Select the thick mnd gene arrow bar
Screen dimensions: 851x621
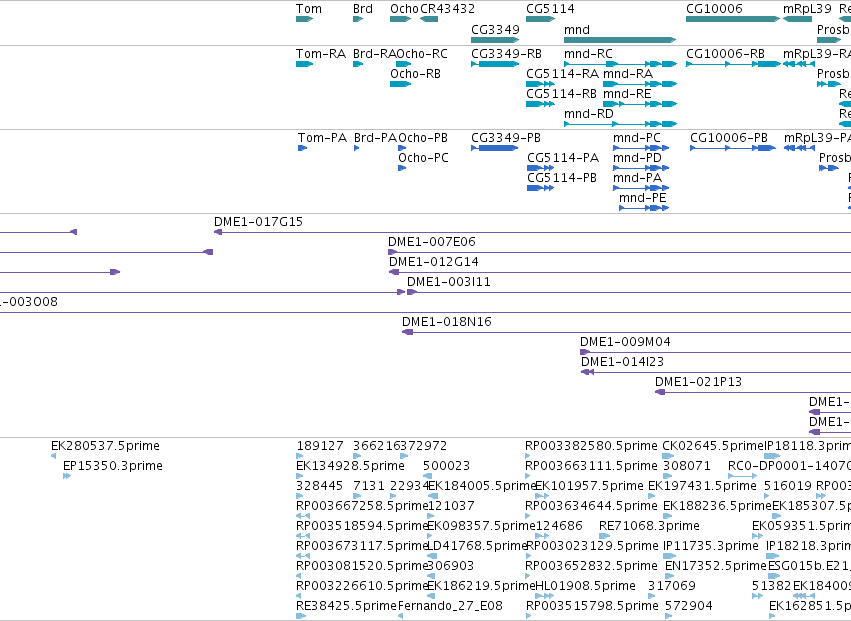point(620,40)
